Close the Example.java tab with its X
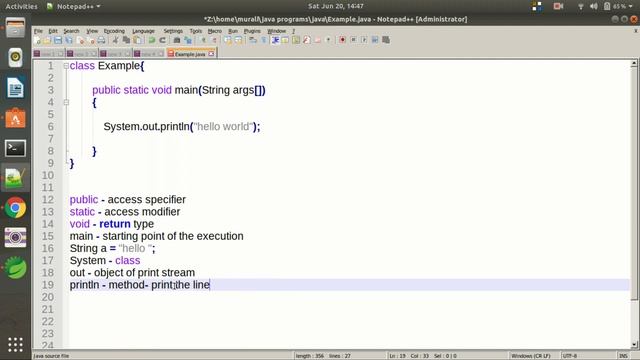This screenshot has width=640, height=360. 211,54
